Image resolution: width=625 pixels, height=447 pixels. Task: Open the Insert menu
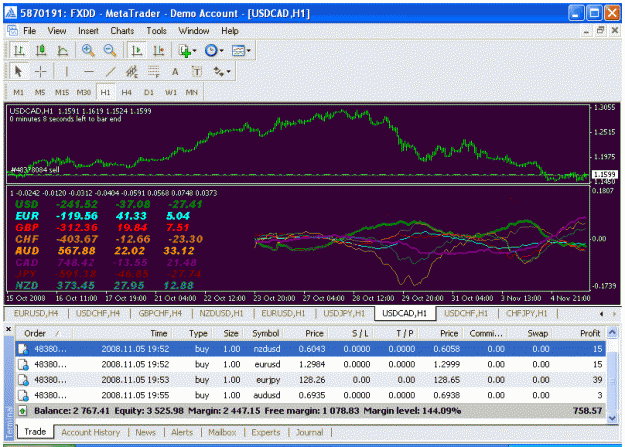(88, 31)
